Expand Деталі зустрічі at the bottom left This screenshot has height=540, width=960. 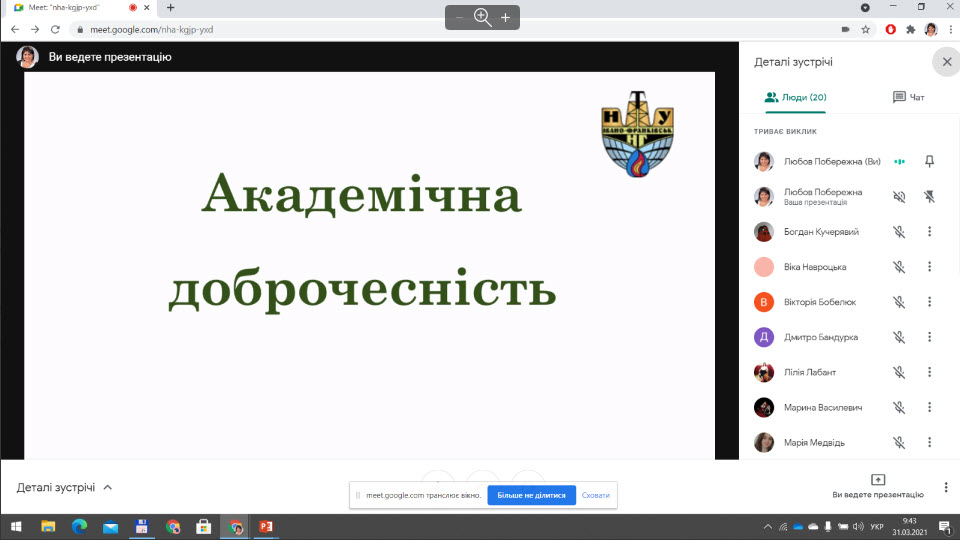(64, 487)
